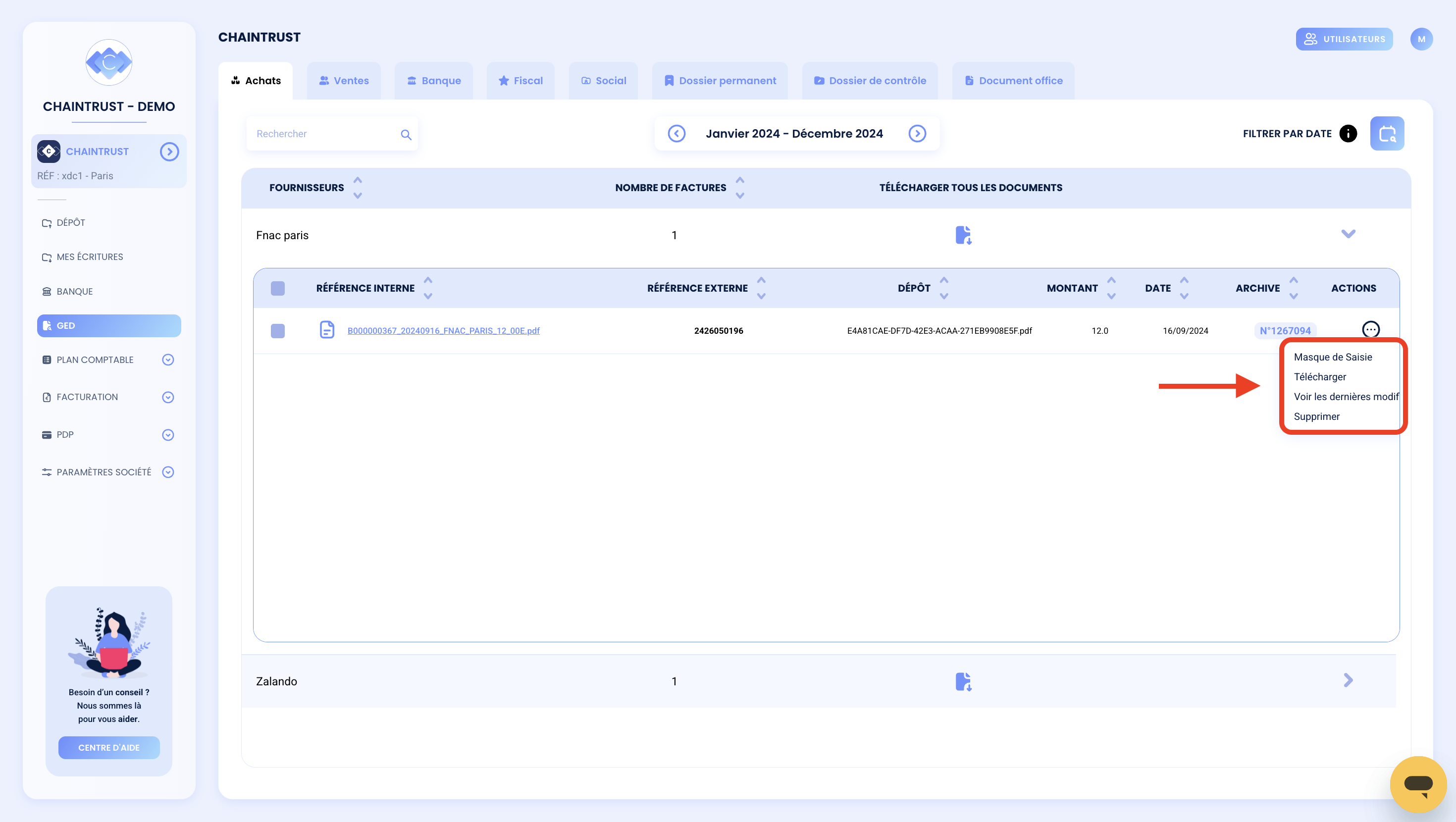
Task: Open the FNAC_PARIS invoice PDF link
Action: click(x=443, y=331)
